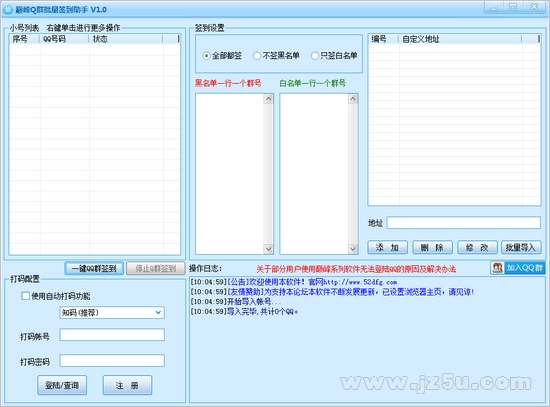Open the 知码(推荐) dropdown

(112, 313)
